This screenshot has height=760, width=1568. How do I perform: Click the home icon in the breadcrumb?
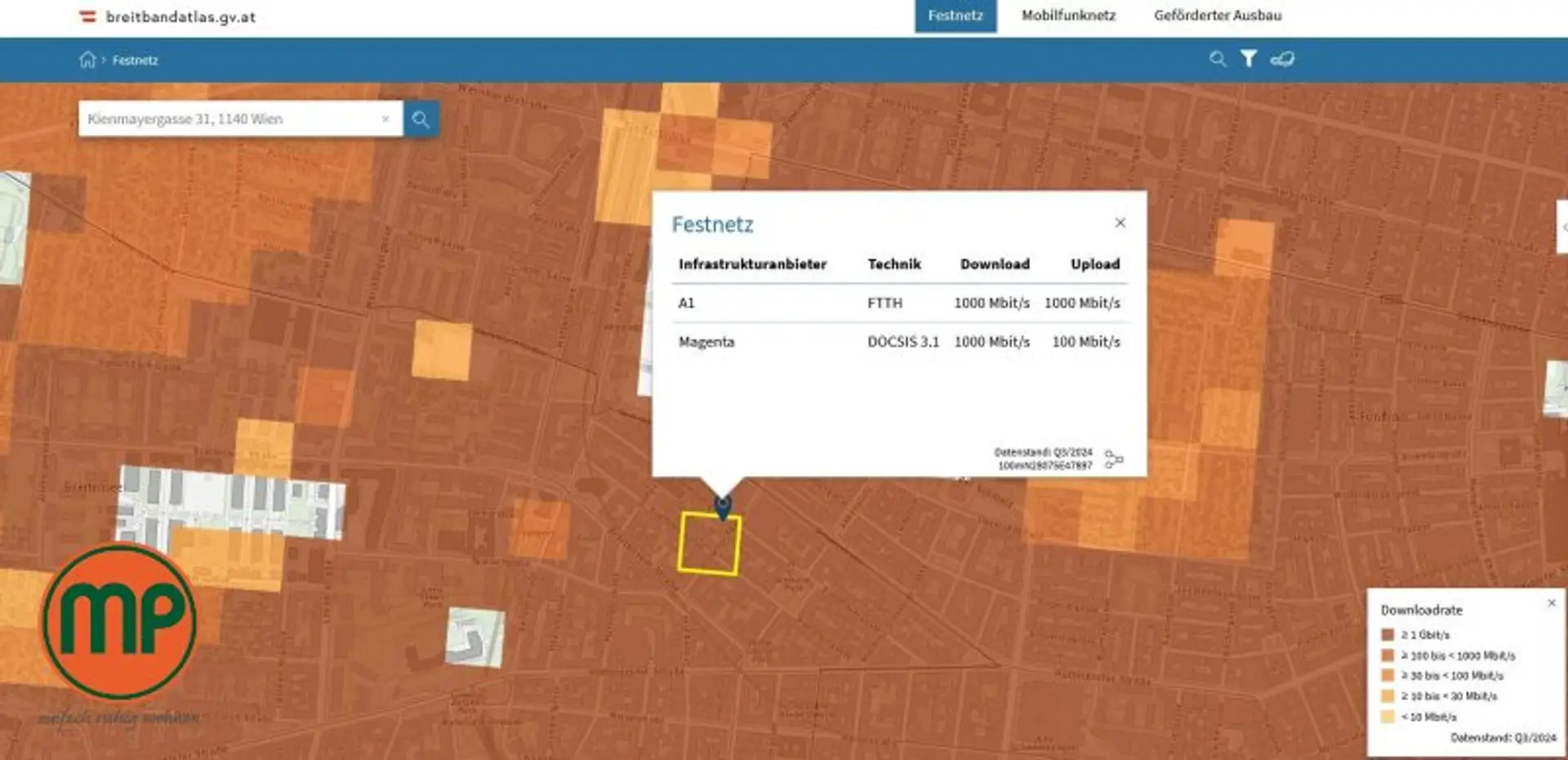[x=87, y=60]
